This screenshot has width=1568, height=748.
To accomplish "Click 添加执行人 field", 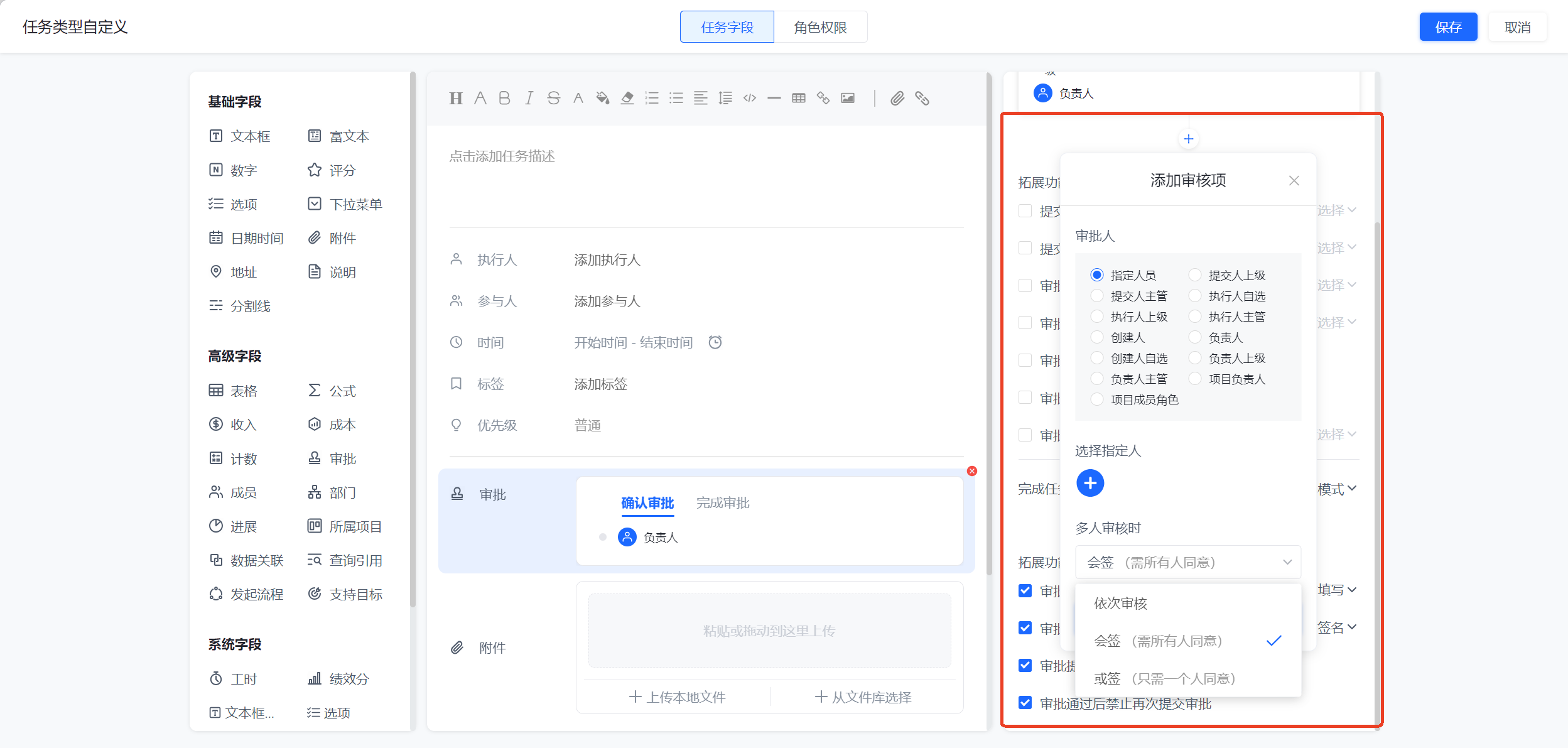I will [607, 260].
